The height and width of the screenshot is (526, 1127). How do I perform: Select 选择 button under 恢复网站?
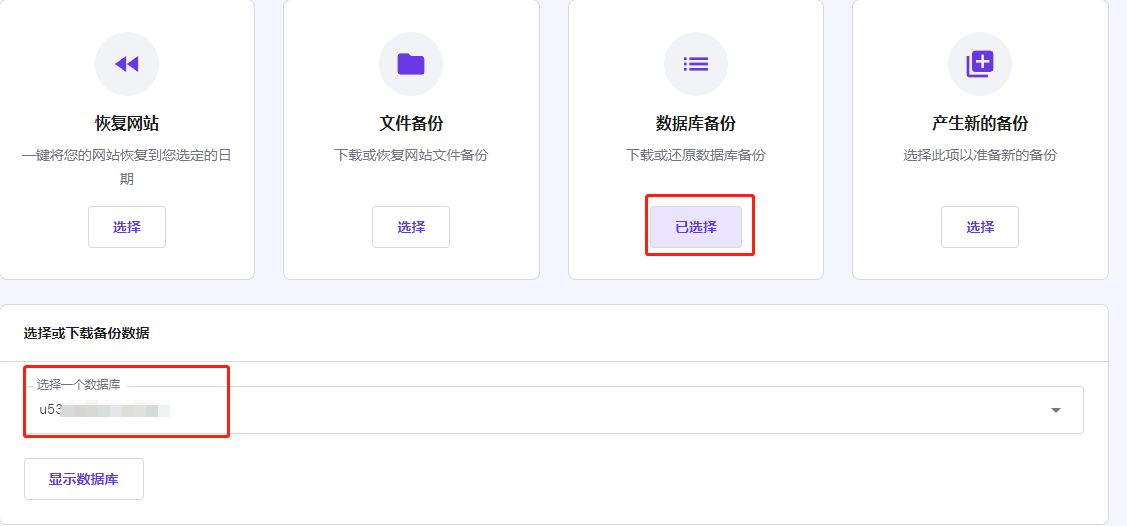126,227
